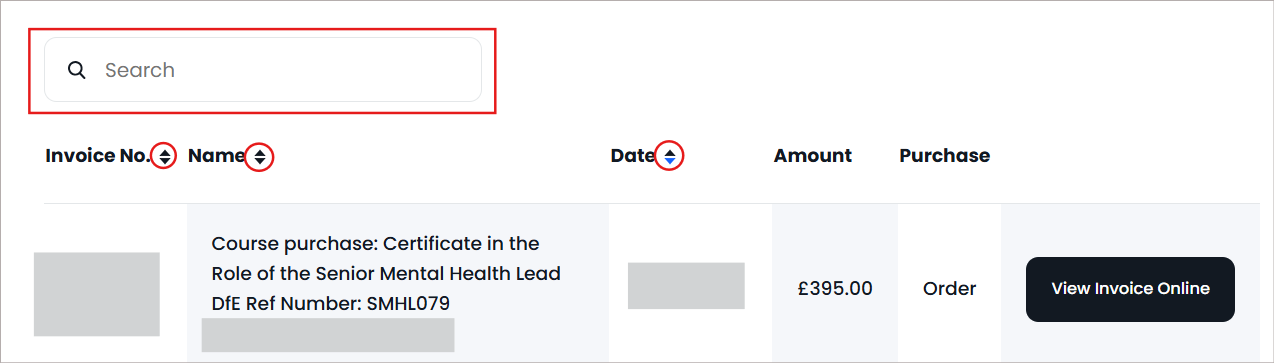Click the greyed-out invoice number cell
1274x363 pixels.
tap(96, 294)
